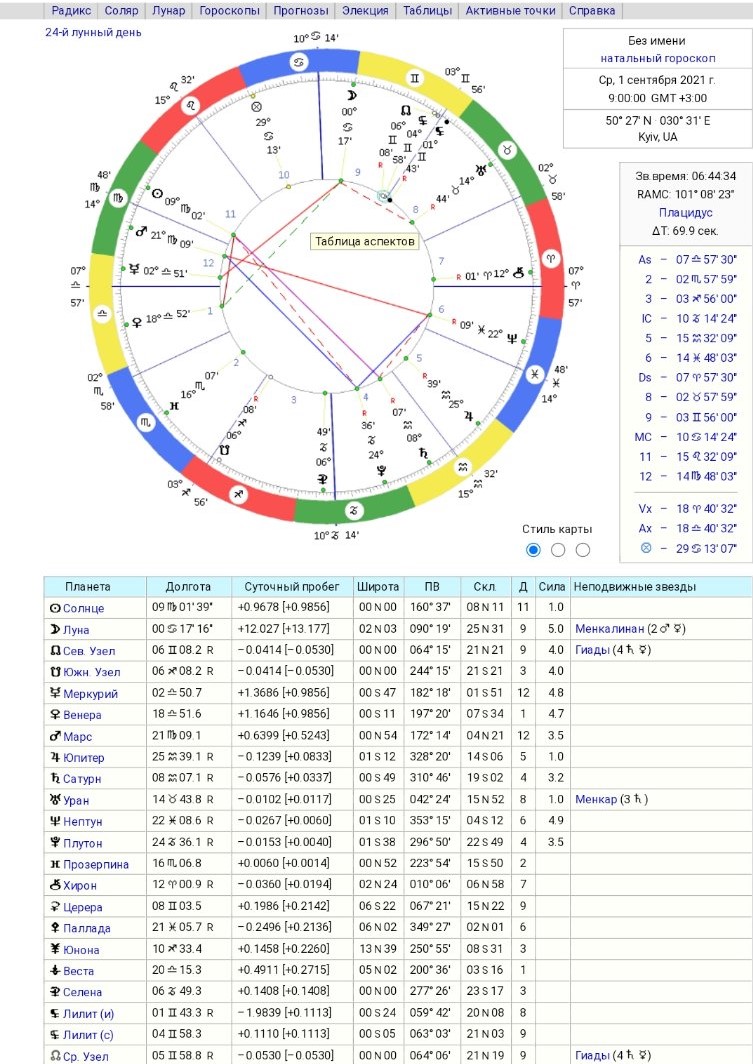Select the first chart style radio button
The image size is (753, 1064).
533,550
